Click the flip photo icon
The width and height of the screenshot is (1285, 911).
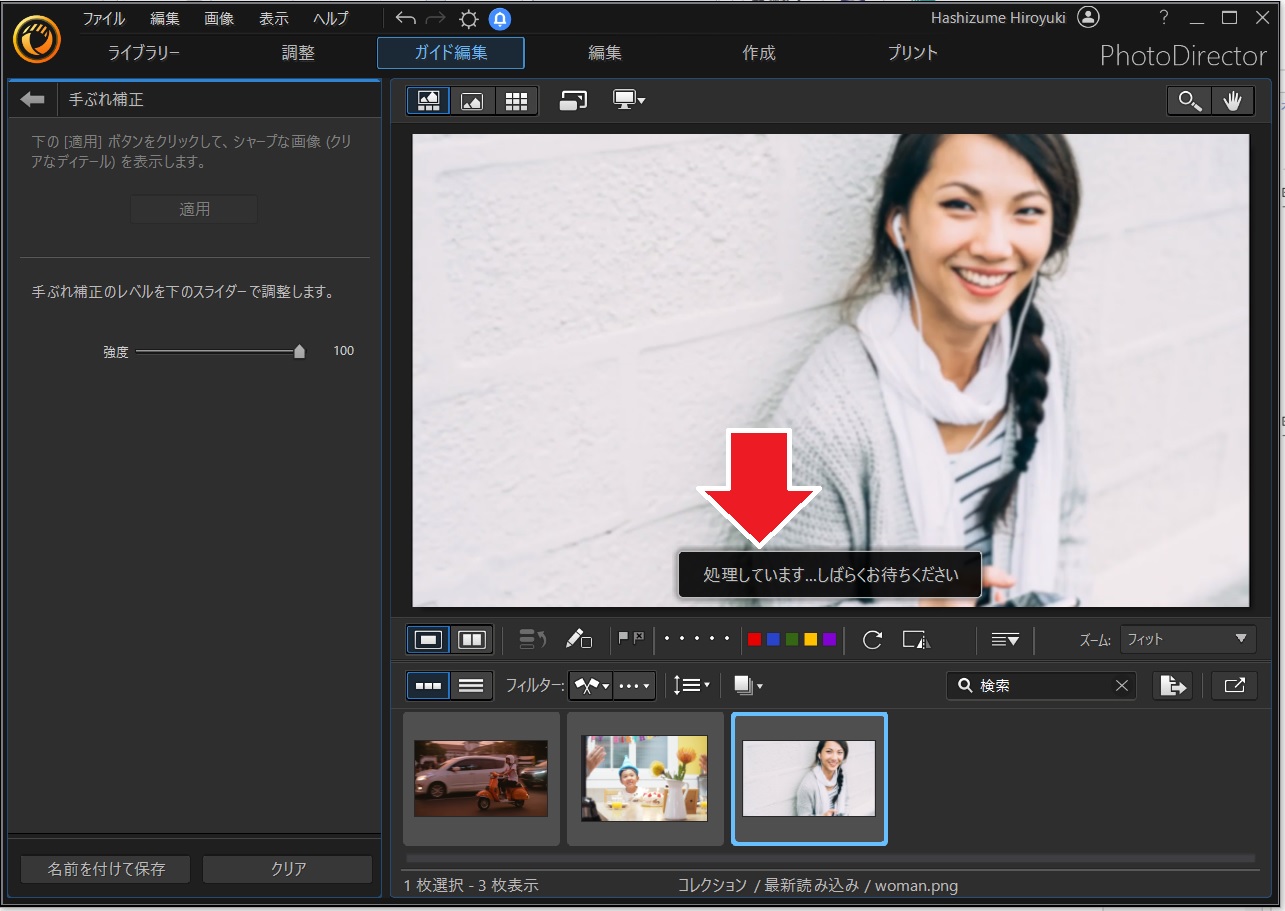(x=916, y=639)
